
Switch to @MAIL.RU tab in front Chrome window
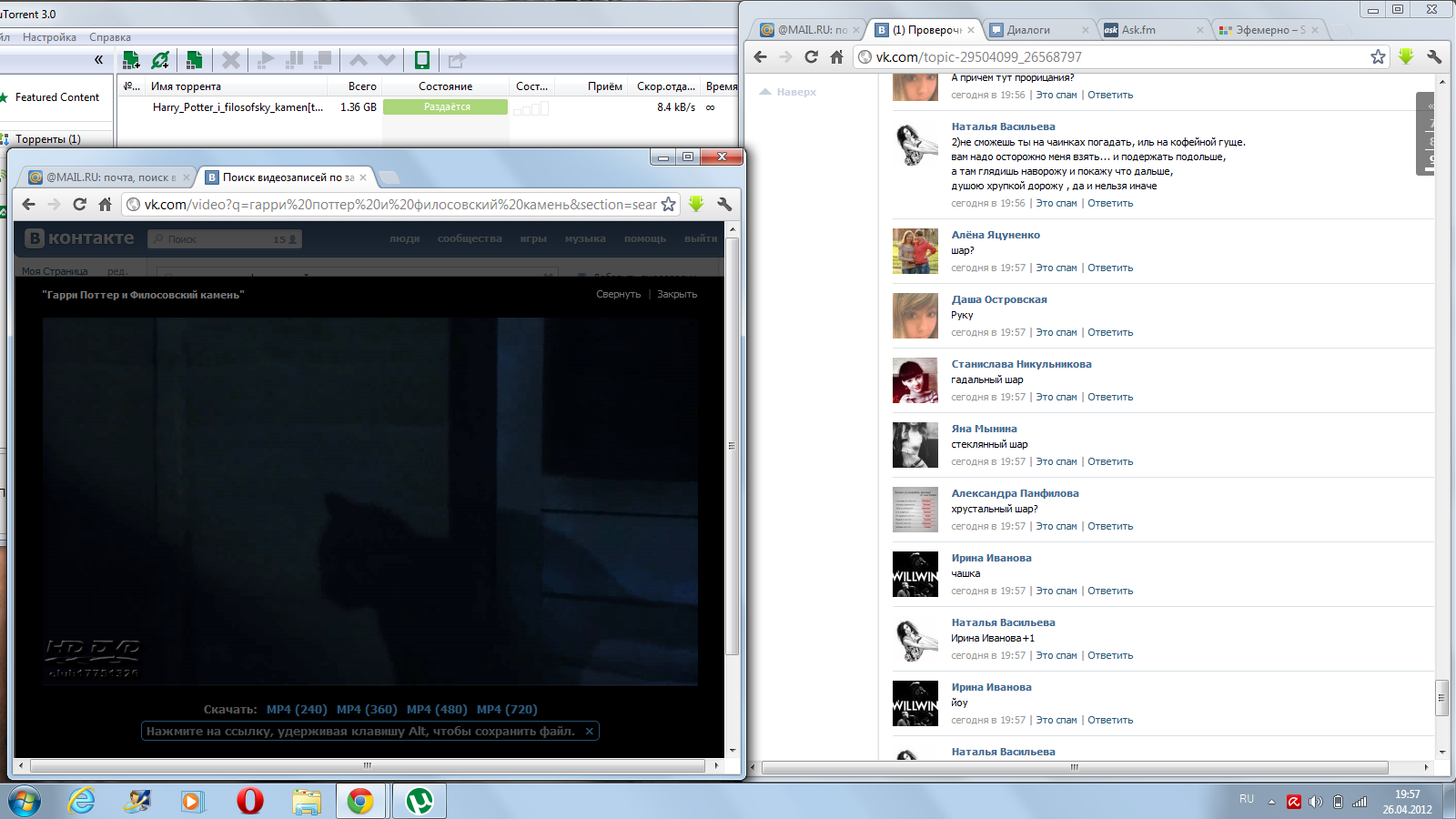[x=109, y=177]
